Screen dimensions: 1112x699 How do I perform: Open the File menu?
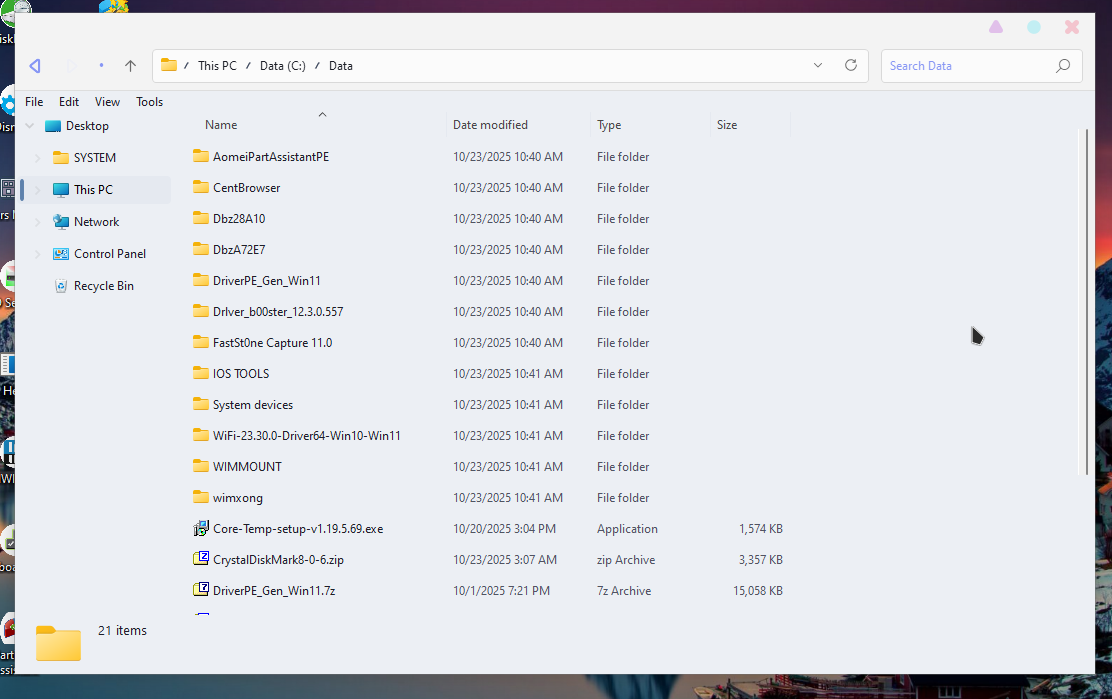pyautogui.click(x=34, y=102)
